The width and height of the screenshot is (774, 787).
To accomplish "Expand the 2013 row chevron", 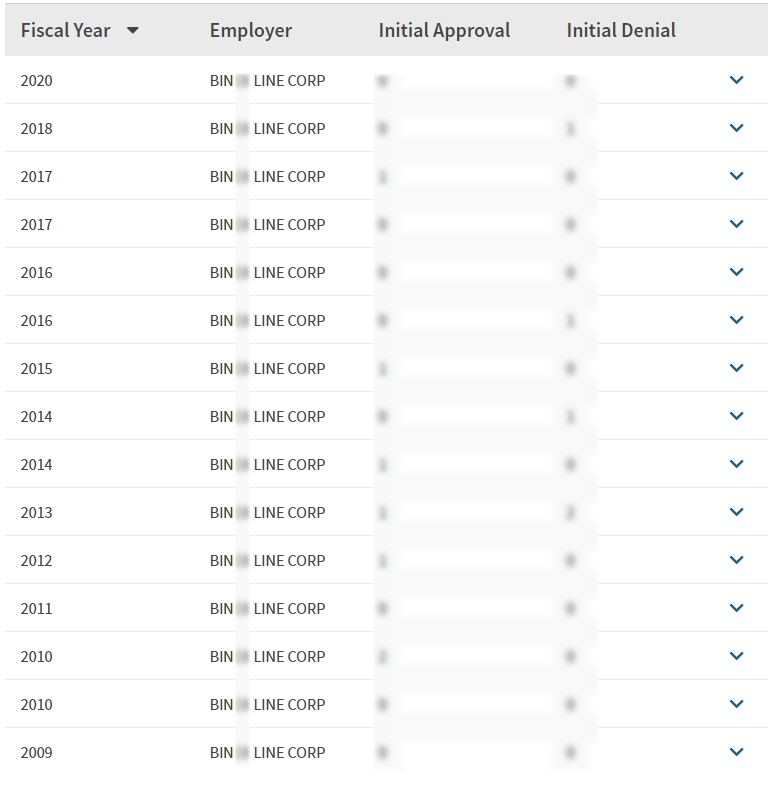I will pos(737,512).
